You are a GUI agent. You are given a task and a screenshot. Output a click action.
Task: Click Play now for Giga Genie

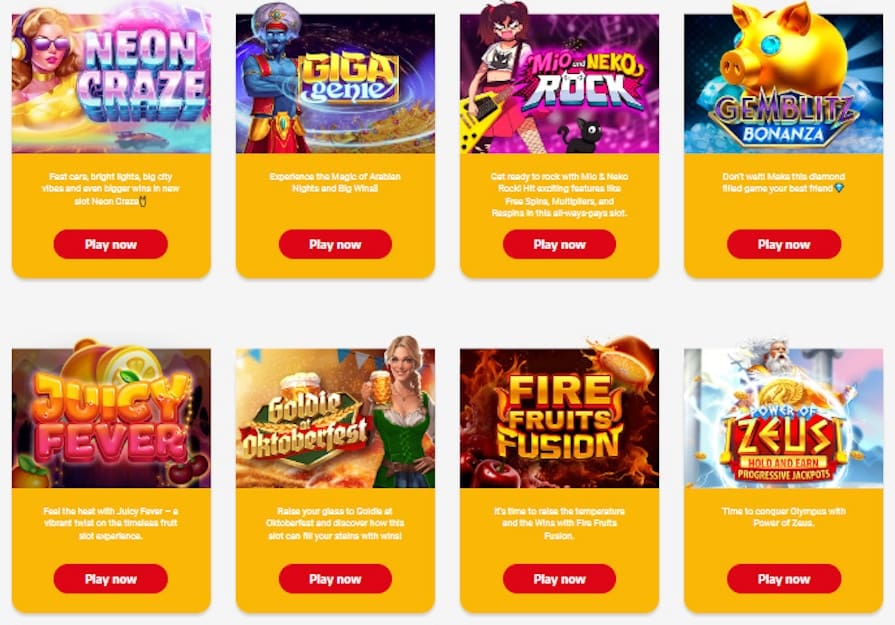(x=335, y=244)
